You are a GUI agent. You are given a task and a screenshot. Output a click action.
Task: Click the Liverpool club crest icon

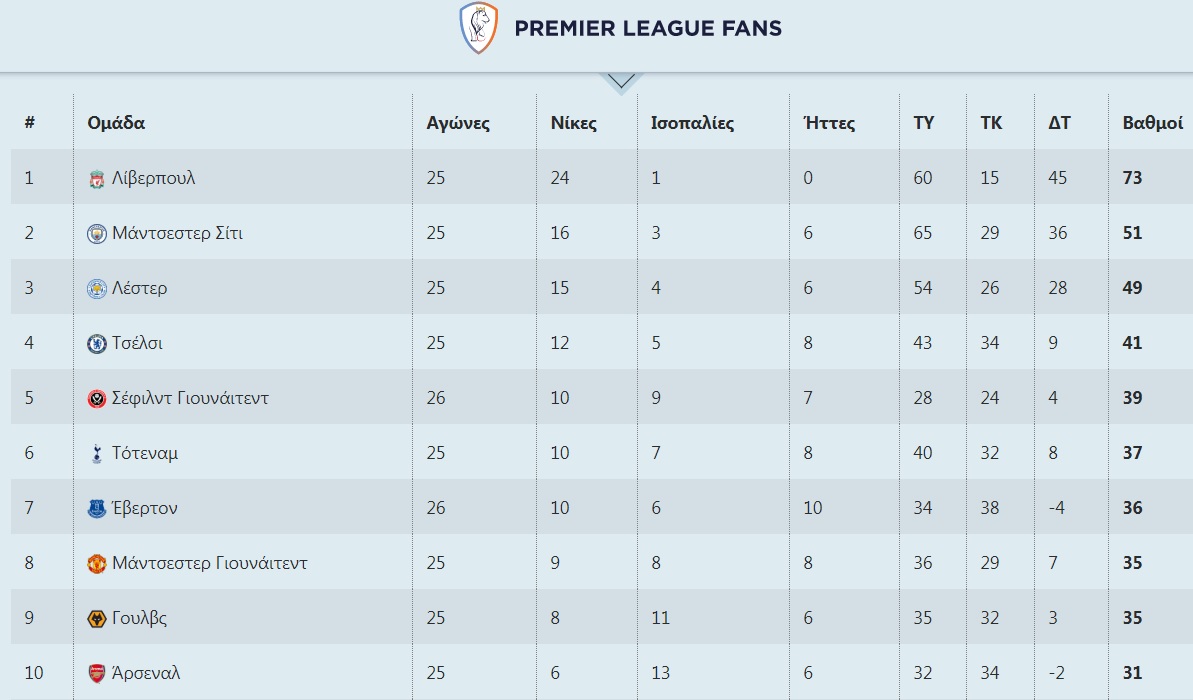[x=96, y=179]
